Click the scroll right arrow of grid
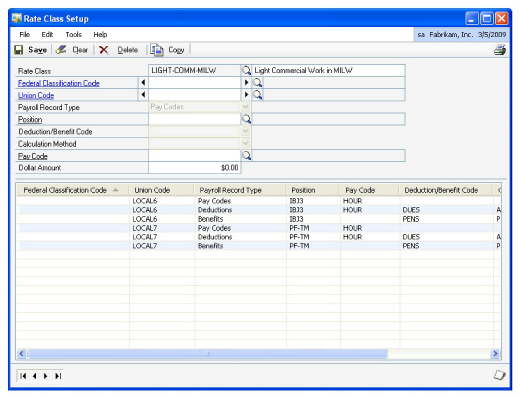Viewport: 520px width, 398px height. click(x=495, y=353)
